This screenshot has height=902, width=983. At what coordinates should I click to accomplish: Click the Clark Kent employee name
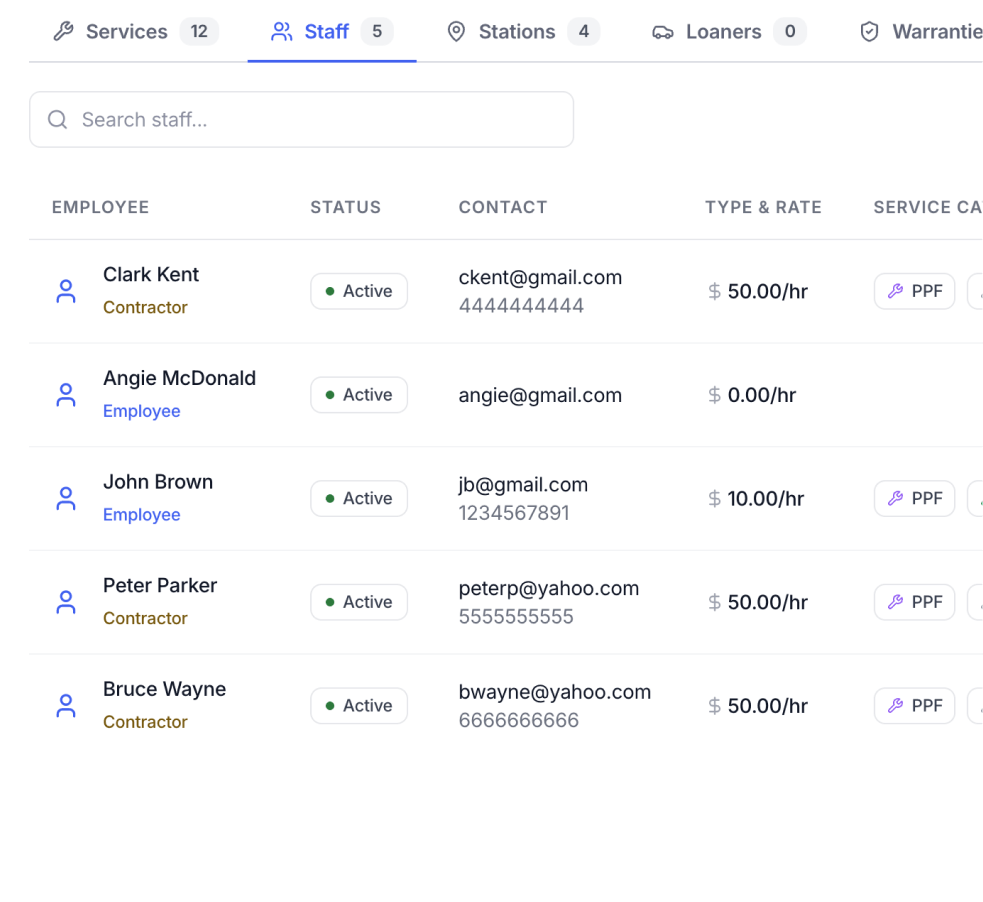[151, 275]
